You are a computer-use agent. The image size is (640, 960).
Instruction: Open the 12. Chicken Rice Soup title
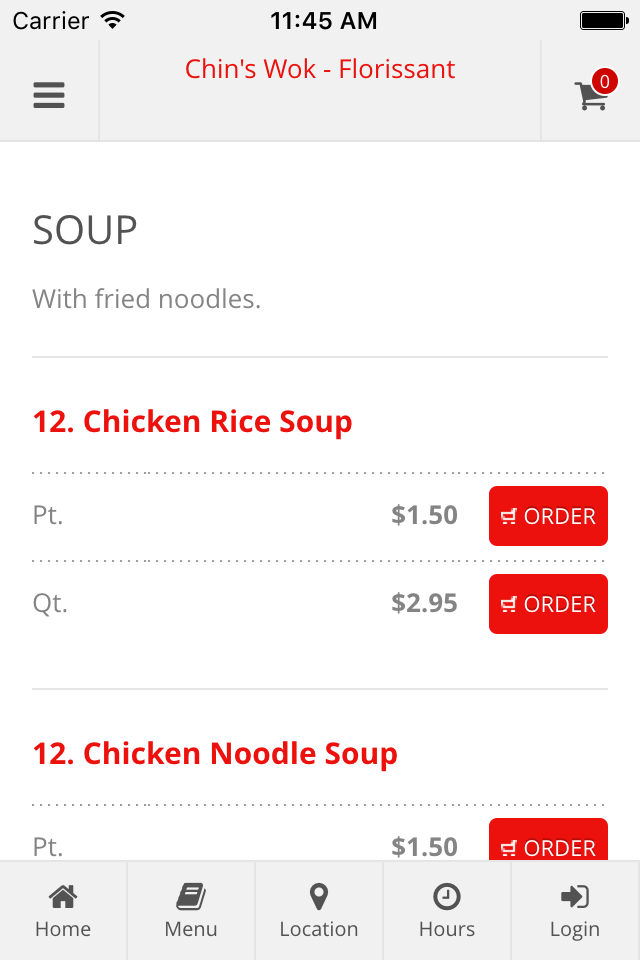coord(192,422)
